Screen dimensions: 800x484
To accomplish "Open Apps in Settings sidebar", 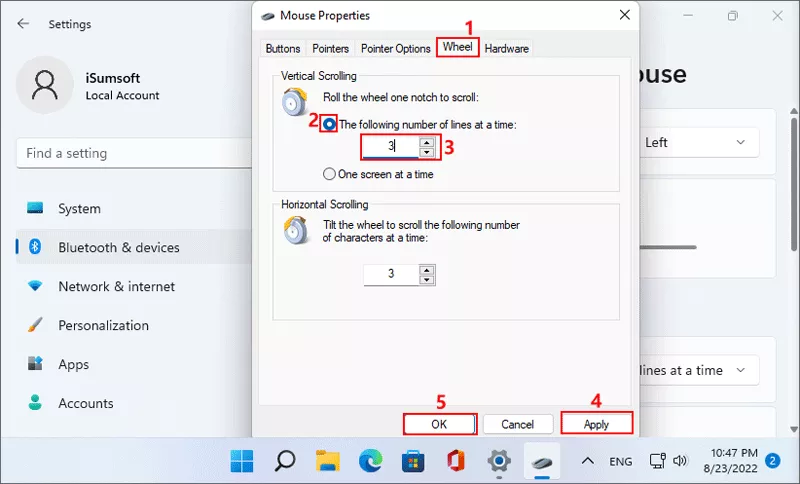I will point(134,364).
